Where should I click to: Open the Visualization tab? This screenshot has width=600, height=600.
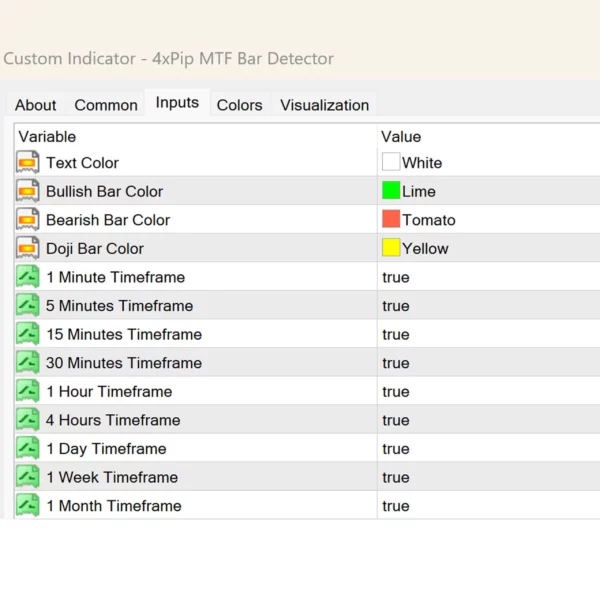click(x=324, y=105)
